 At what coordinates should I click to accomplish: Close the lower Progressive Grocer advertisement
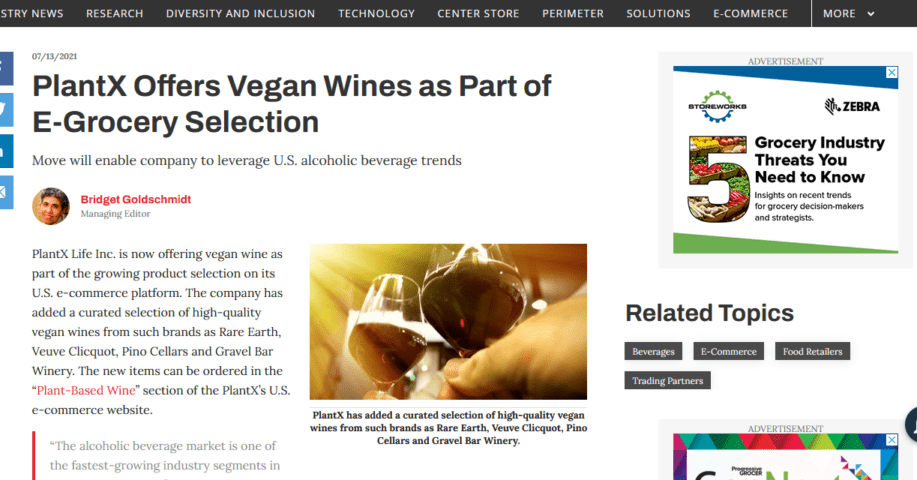(x=892, y=439)
